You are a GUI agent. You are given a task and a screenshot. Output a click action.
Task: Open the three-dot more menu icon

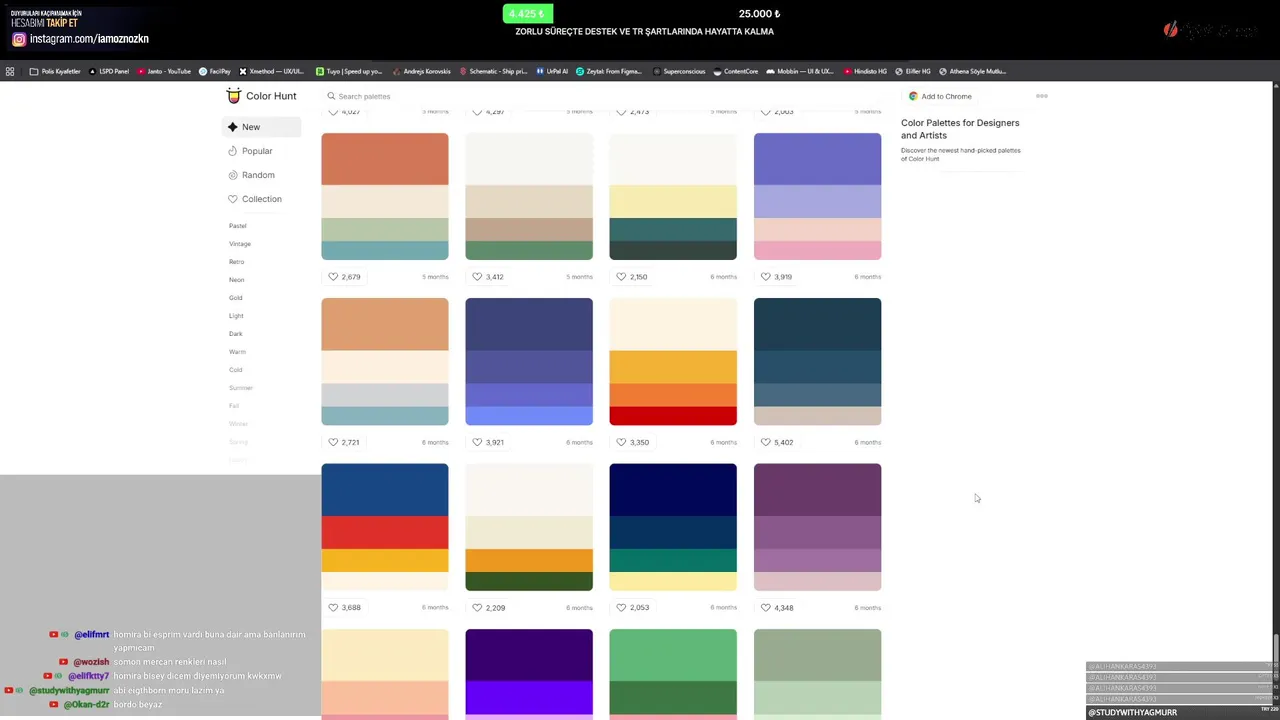point(1042,96)
